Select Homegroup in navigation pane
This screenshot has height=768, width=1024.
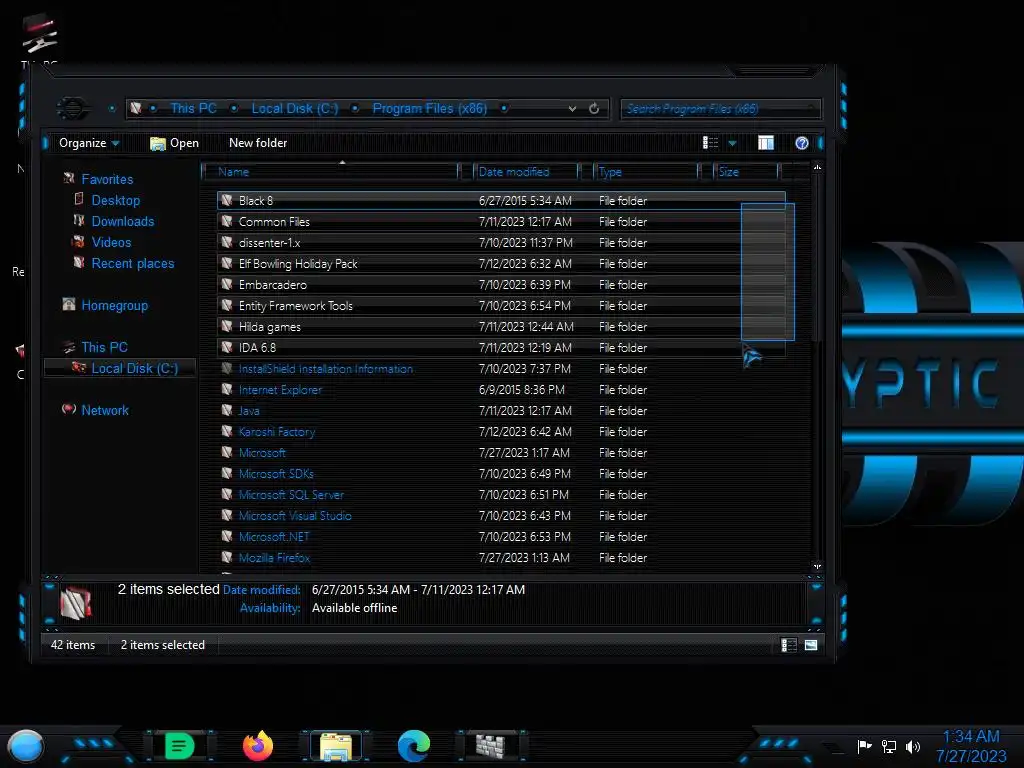[x=114, y=305]
